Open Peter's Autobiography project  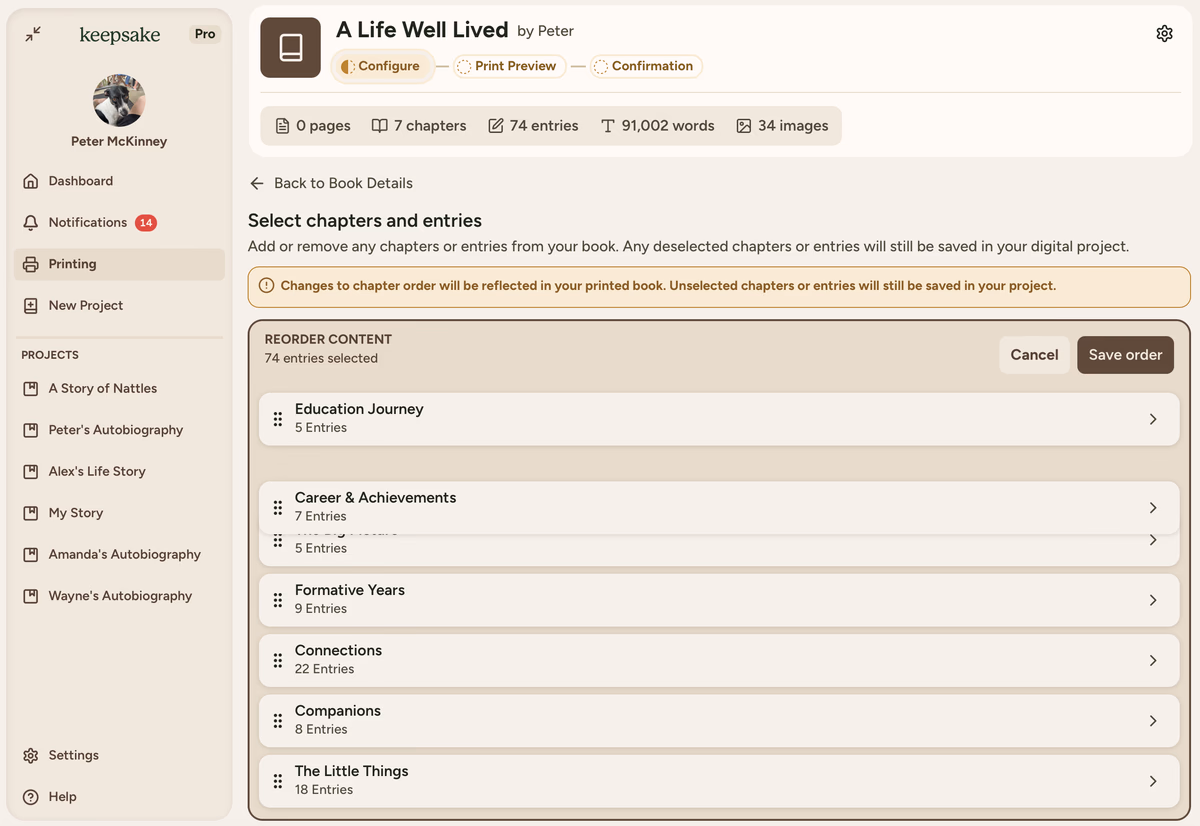pyautogui.click(x=115, y=430)
